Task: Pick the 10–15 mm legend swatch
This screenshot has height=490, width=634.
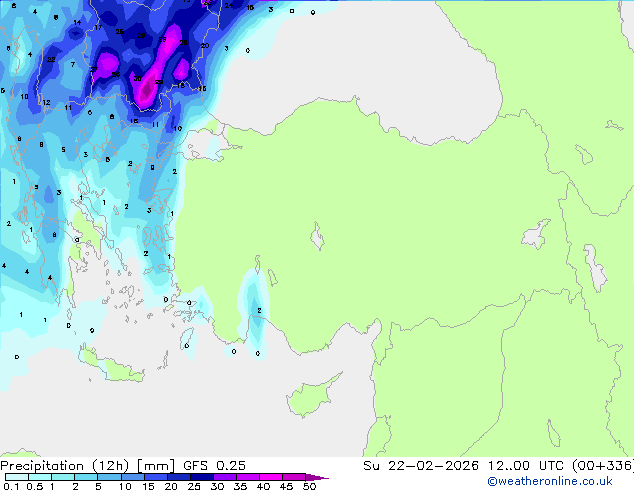Action: point(132,477)
